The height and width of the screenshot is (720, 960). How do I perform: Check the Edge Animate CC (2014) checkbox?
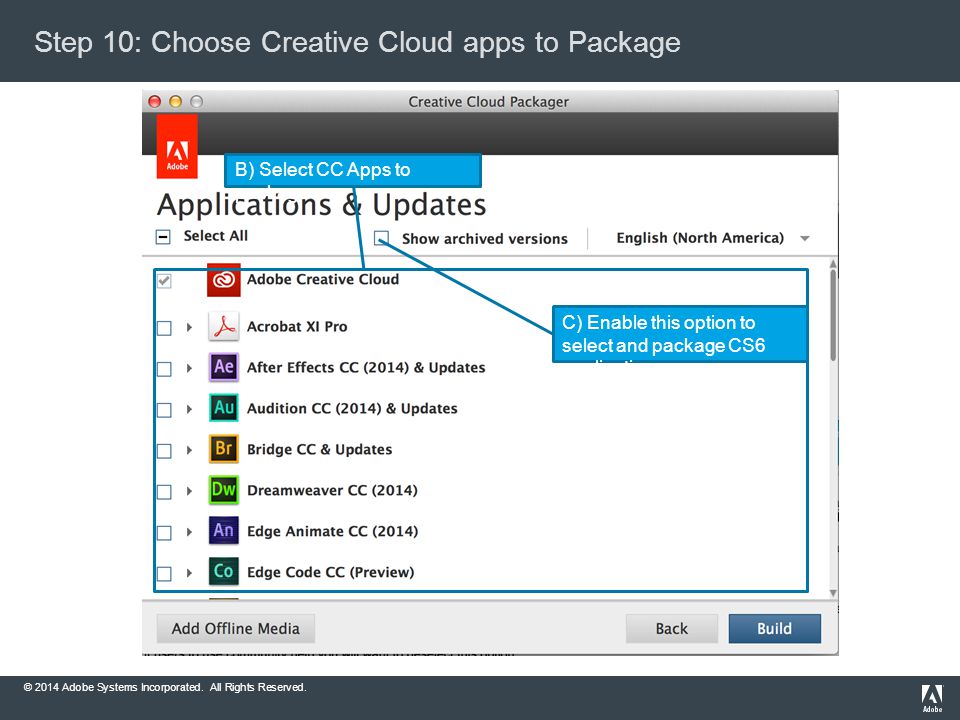tap(164, 533)
